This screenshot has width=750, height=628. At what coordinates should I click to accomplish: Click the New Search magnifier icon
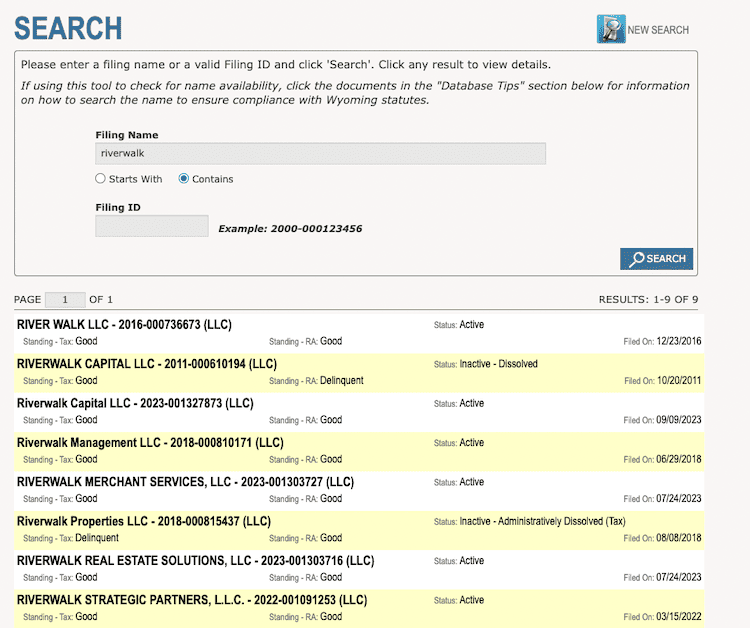(610, 29)
